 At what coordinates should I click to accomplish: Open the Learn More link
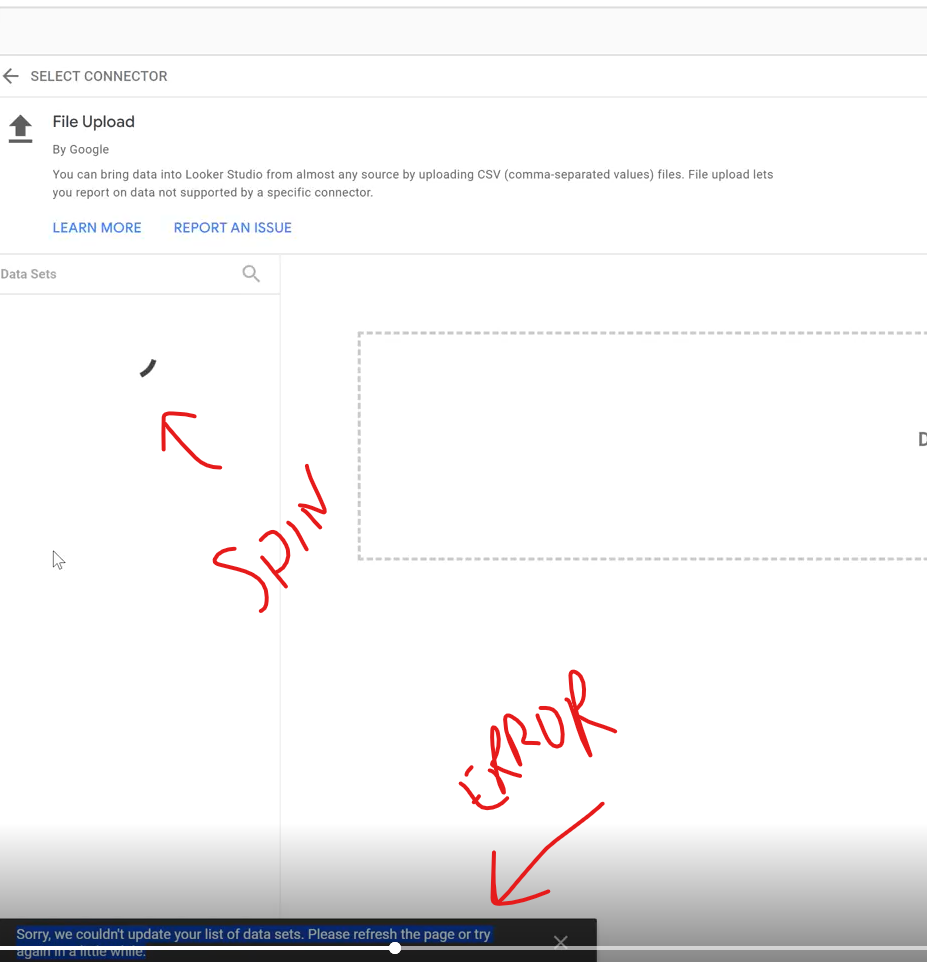[x=97, y=228]
